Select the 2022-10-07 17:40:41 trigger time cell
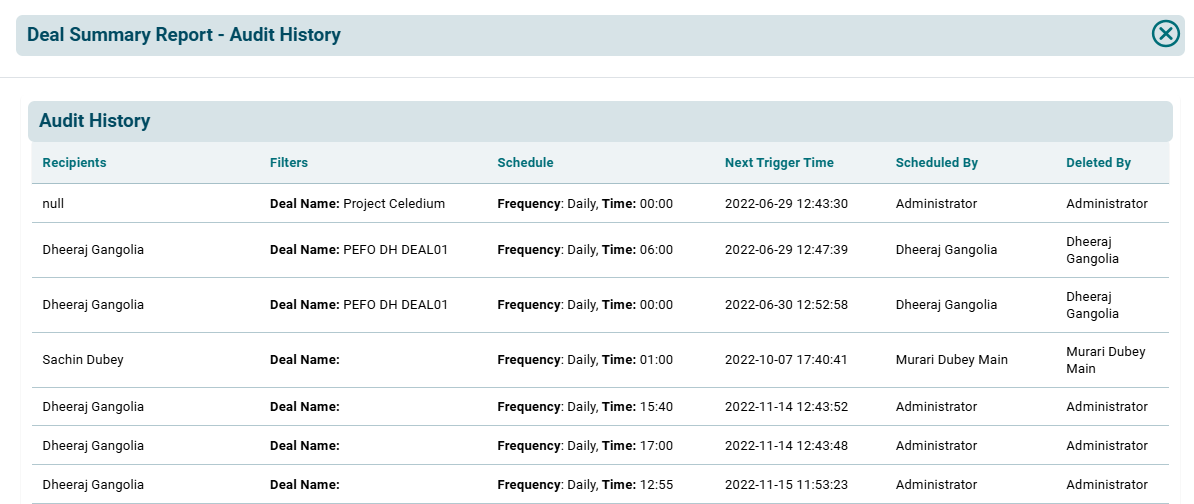 (x=786, y=359)
